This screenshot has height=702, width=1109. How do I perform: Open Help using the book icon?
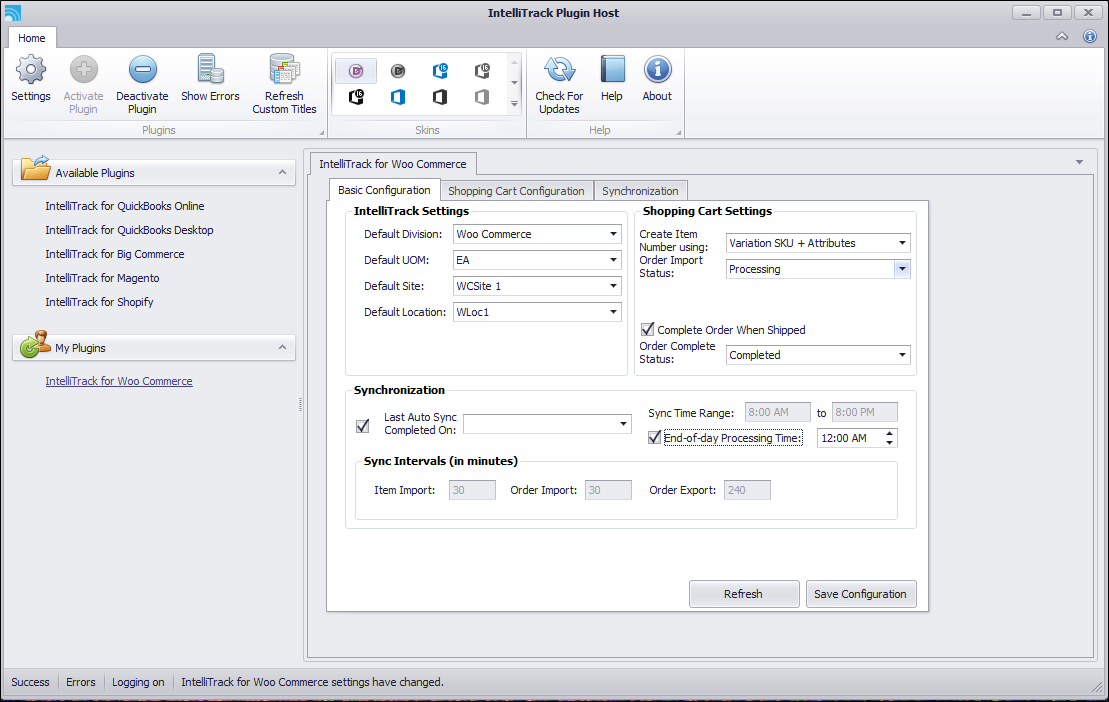pyautogui.click(x=612, y=69)
